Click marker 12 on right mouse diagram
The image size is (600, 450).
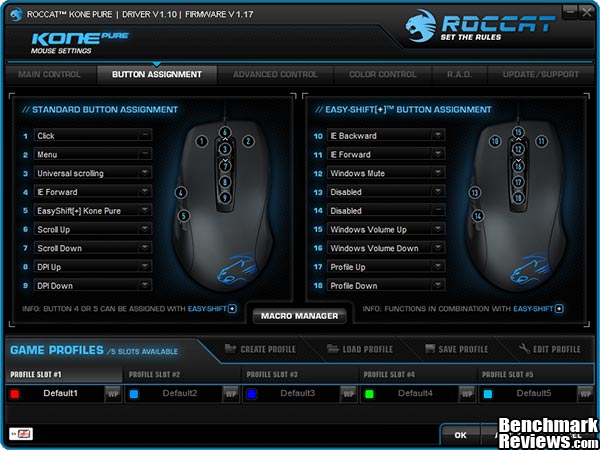pyautogui.click(x=518, y=149)
